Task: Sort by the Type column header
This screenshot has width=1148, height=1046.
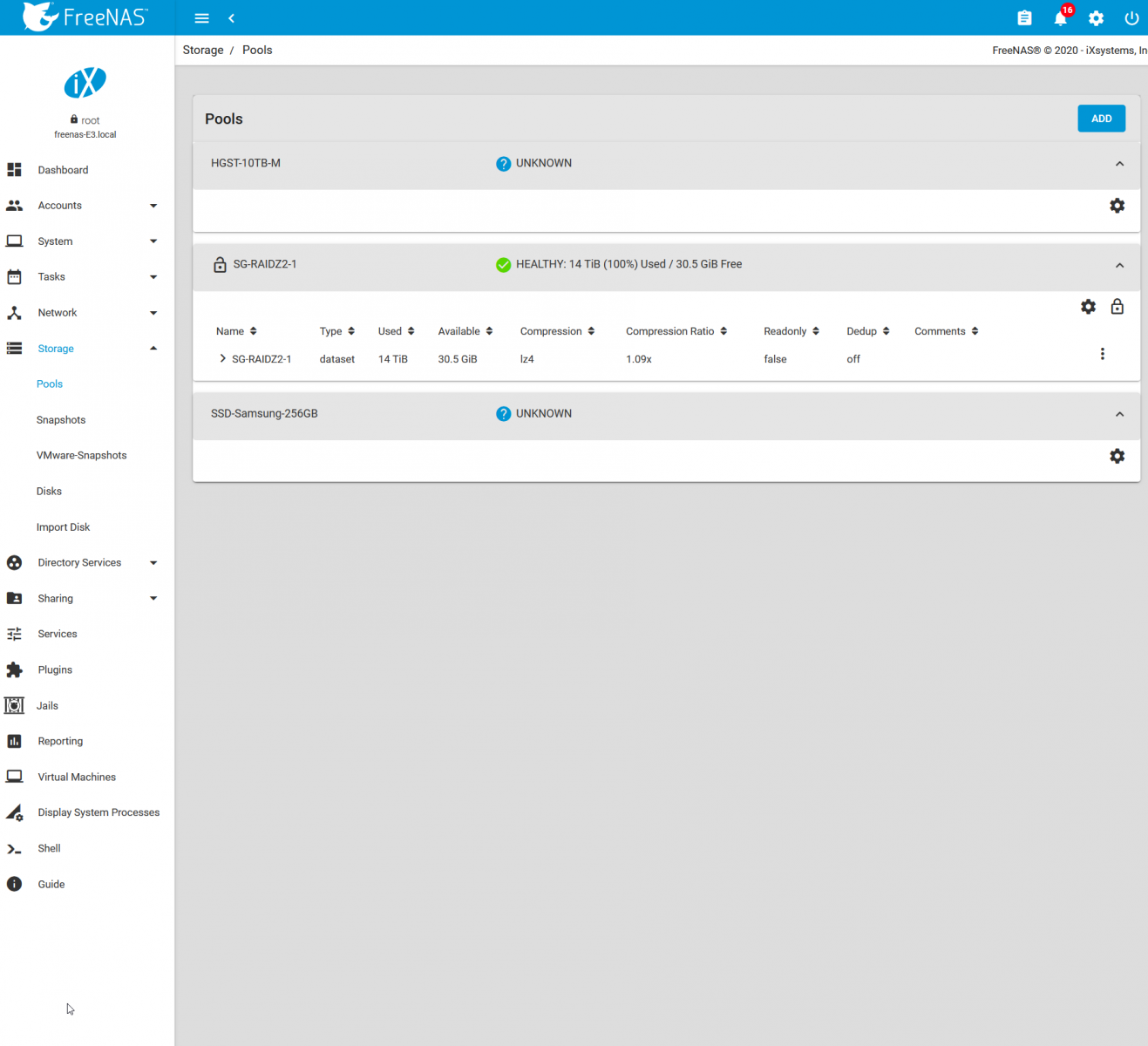Action: 337,331
